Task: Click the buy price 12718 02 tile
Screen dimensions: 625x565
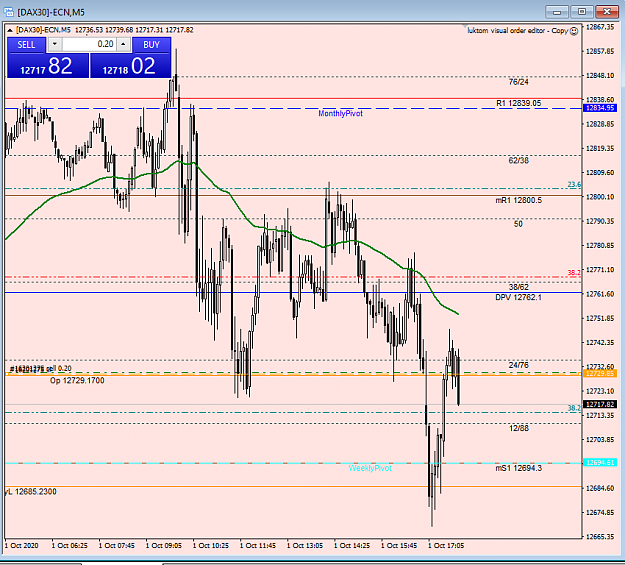Action: tap(131, 66)
